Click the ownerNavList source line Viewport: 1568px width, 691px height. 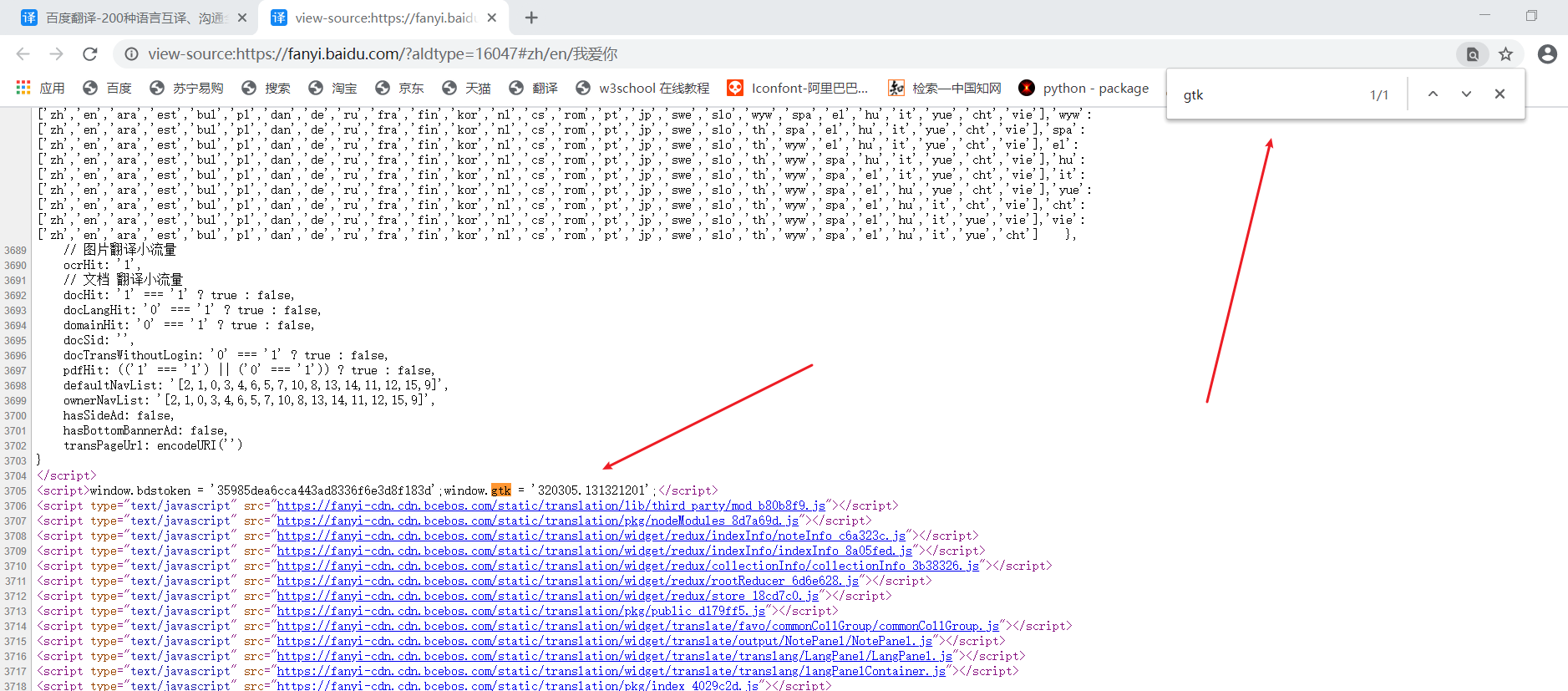click(249, 400)
